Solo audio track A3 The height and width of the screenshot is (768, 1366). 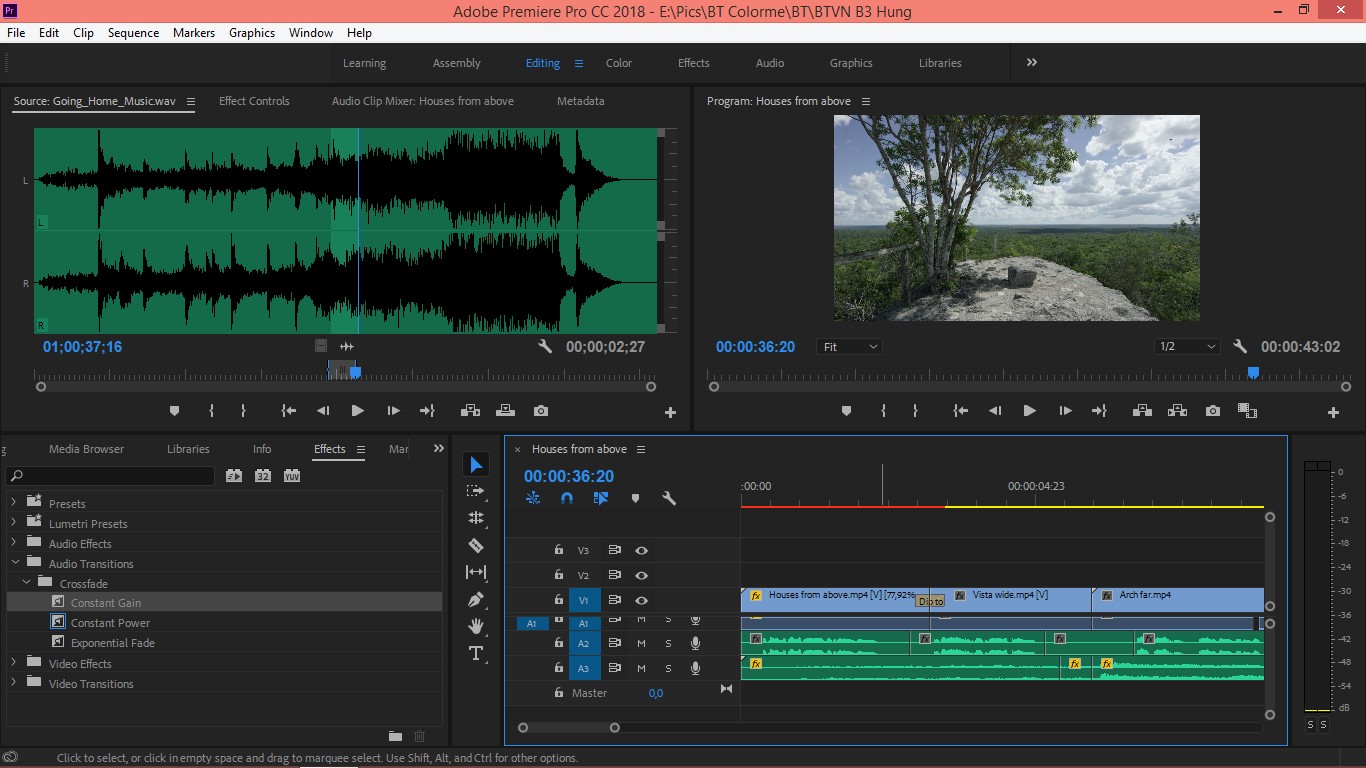[x=668, y=668]
